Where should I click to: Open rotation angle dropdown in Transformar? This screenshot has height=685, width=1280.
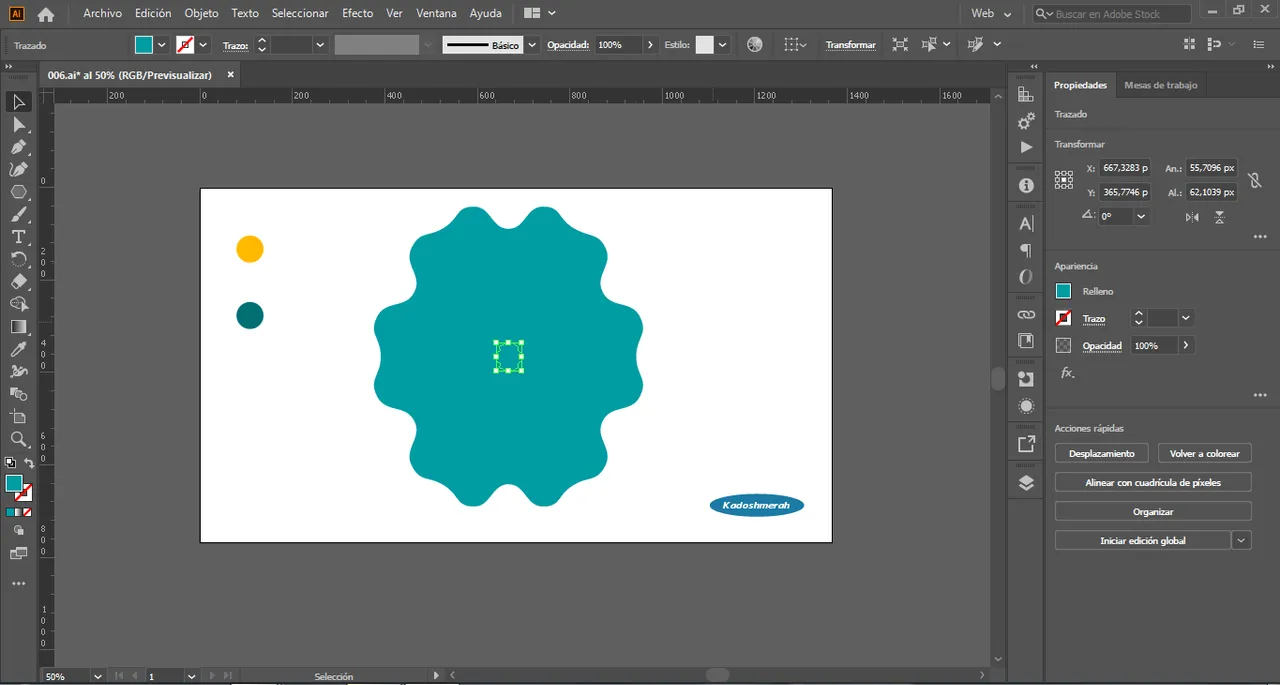pos(1141,216)
